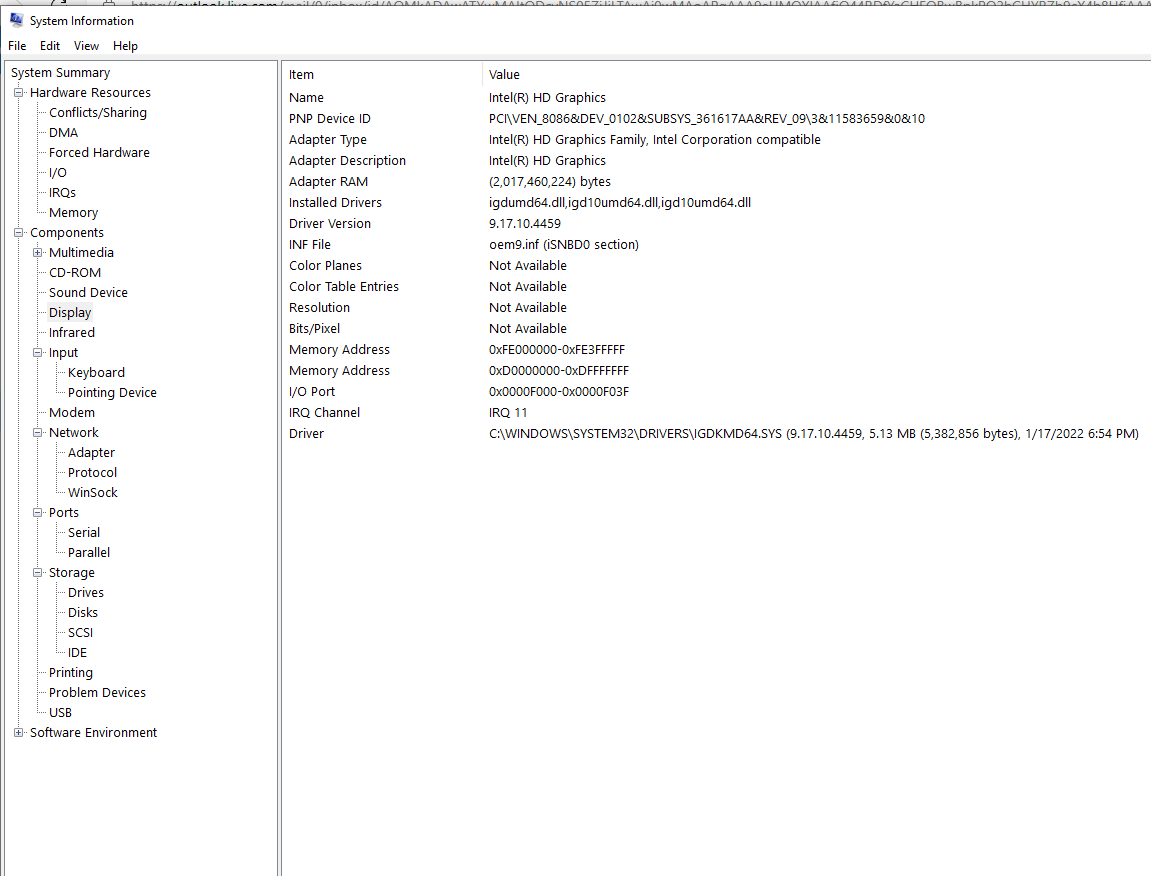Collapse the Storage tree node
Screen dimensions: 1151x876
tap(38, 573)
